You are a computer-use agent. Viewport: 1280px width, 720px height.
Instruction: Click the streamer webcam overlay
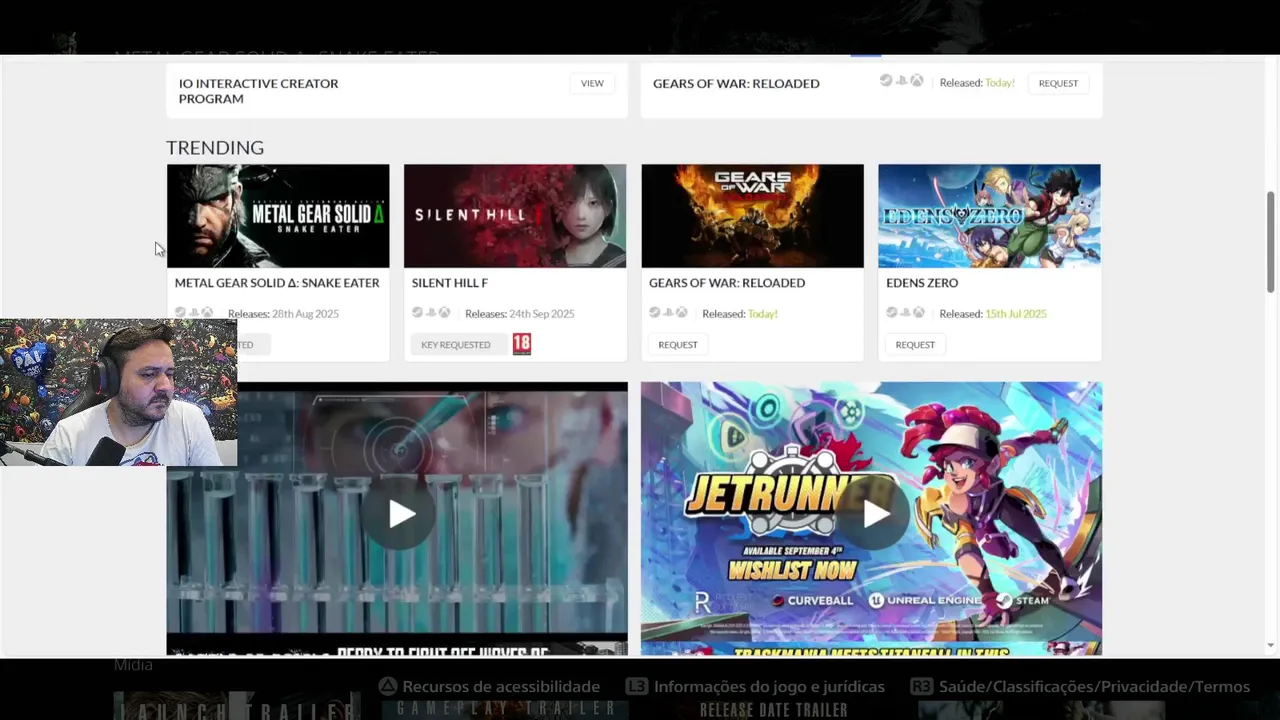pos(118,393)
